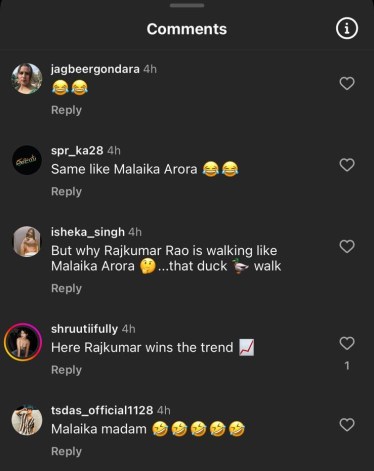Image resolution: width=374 pixels, height=471 pixels.
Task: View like count on shruutiifully's comment
Action: click(x=347, y=366)
